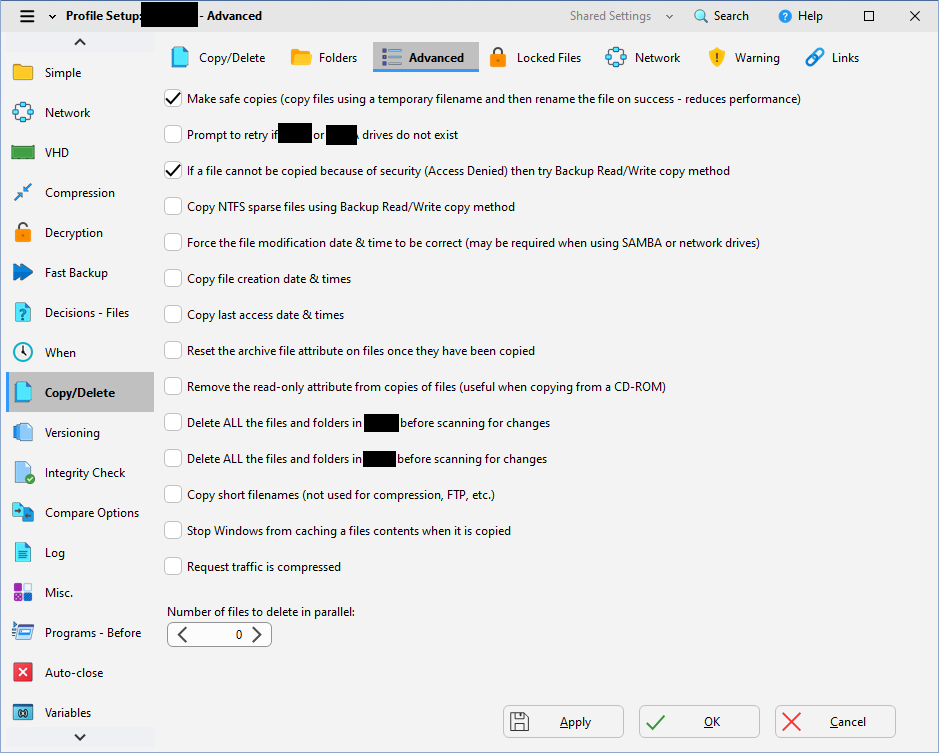Open the Locked Files tab

[535, 58]
